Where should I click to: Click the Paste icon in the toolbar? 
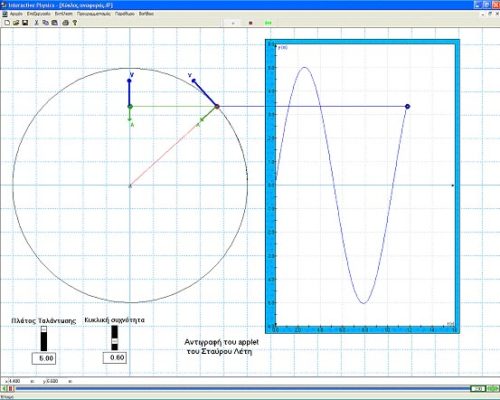(x=55, y=23)
